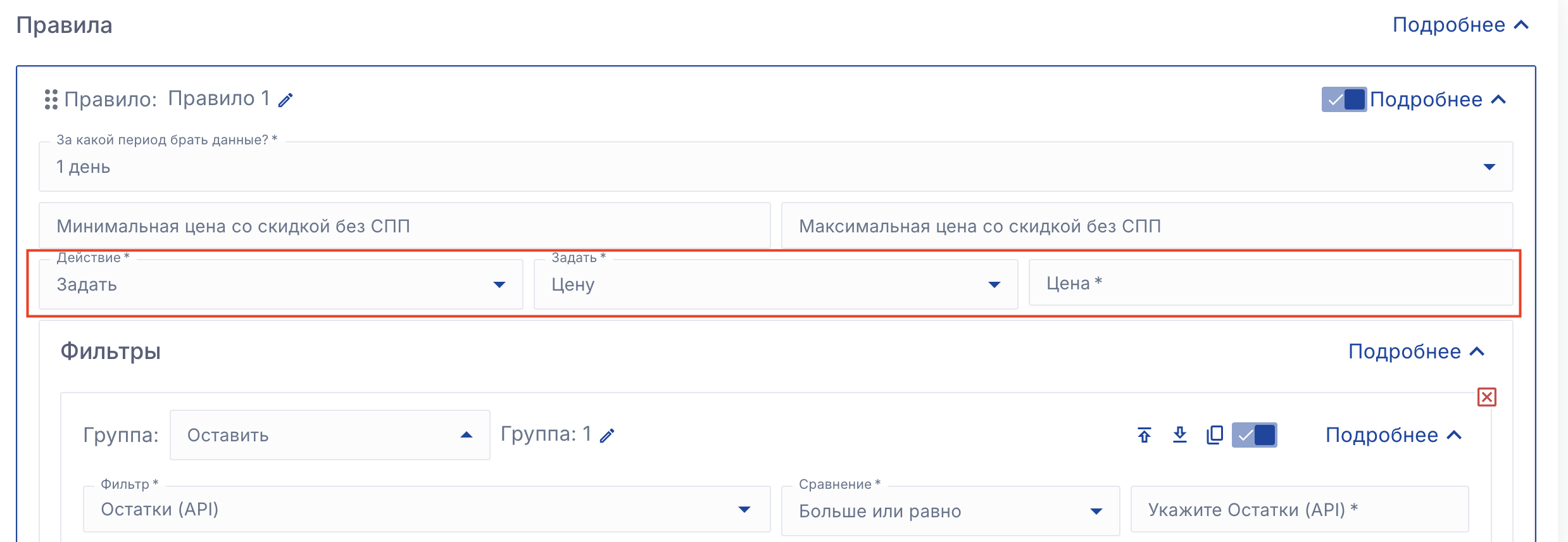Collapse the Правила section via Подробнее
The height and width of the screenshot is (542, 1568).
[1460, 25]
